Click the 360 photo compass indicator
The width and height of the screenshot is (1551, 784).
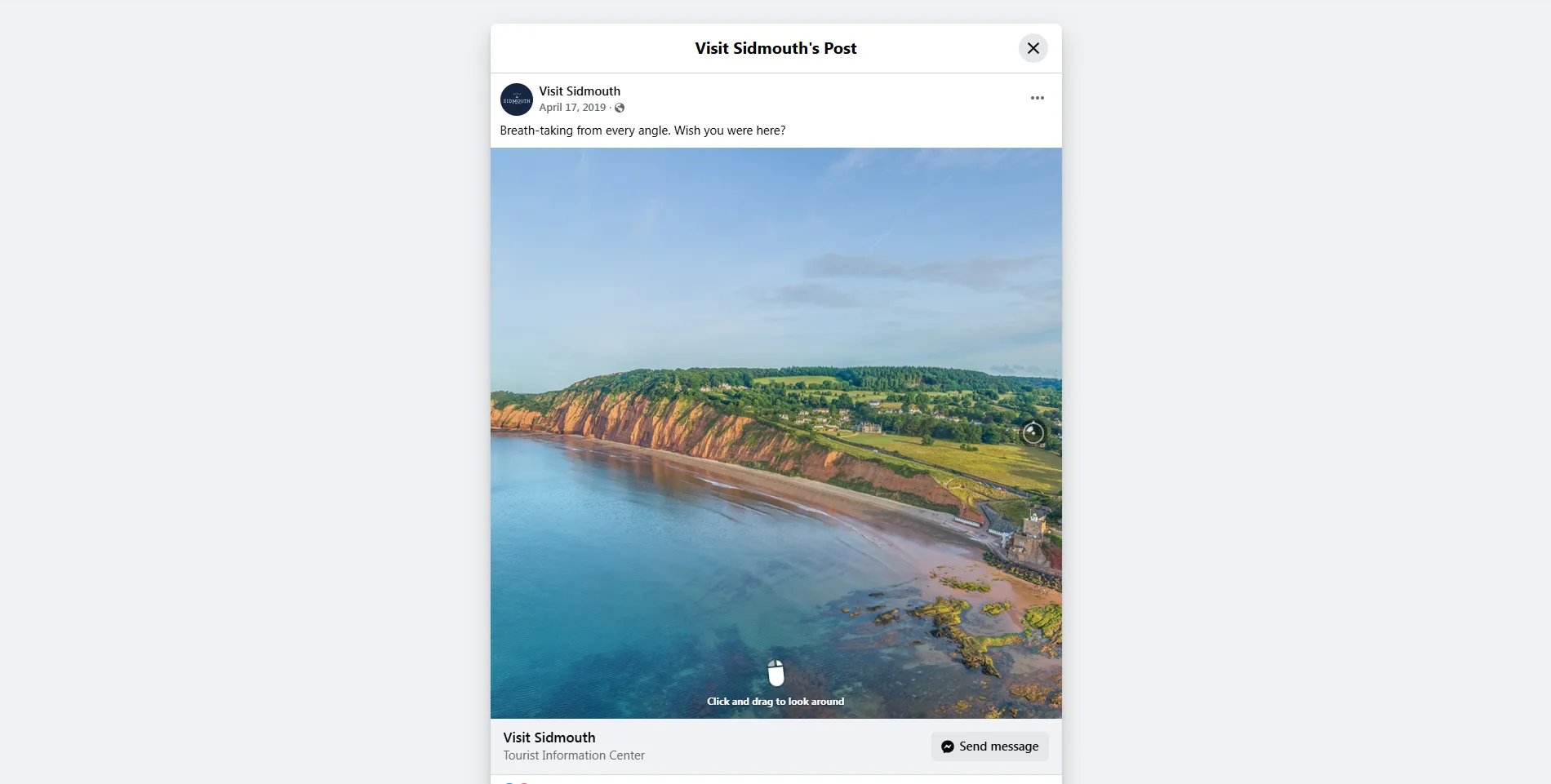click(1033, 432)
